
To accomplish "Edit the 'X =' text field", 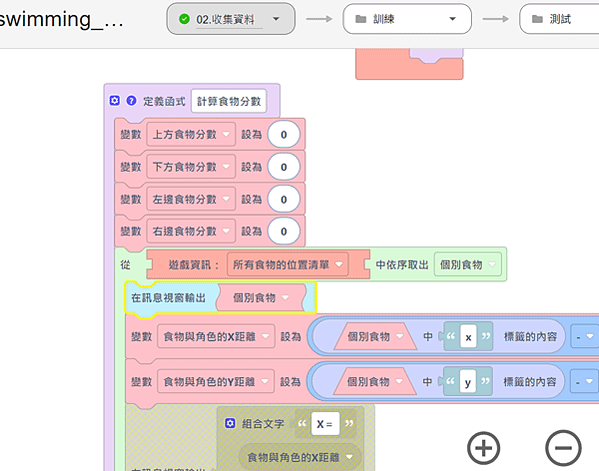I will (325, 424).
